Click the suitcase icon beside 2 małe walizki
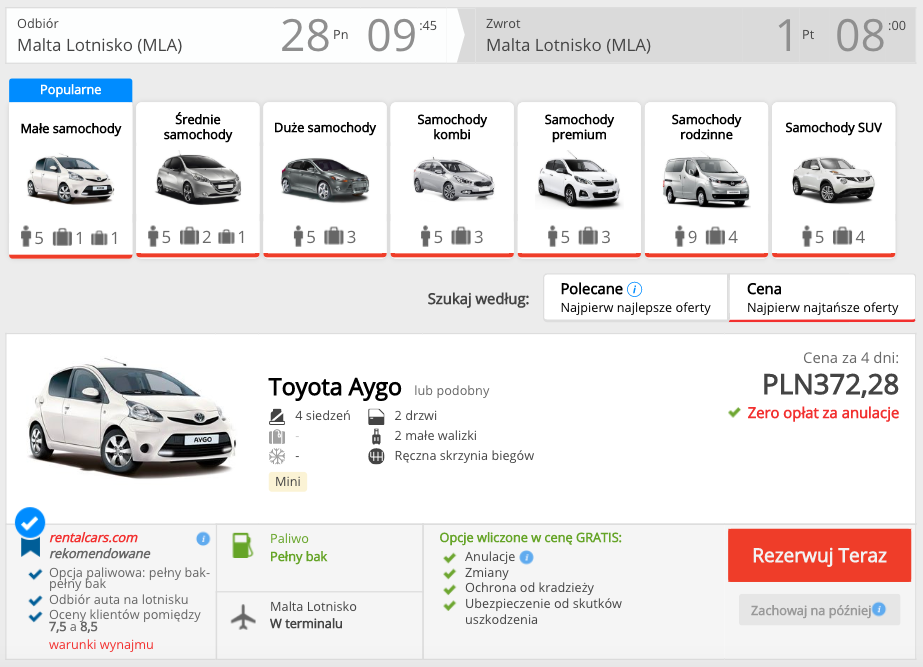The image size is (923, 667). pos(376,436)
